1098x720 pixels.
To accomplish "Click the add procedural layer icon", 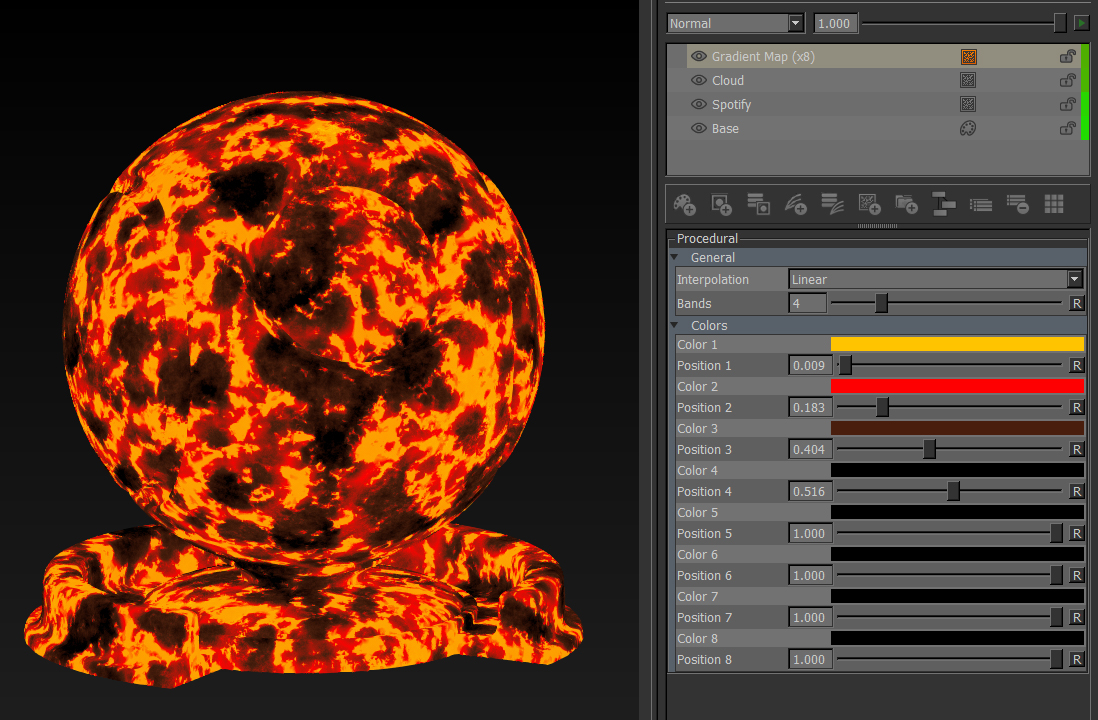I will (869, 204).
